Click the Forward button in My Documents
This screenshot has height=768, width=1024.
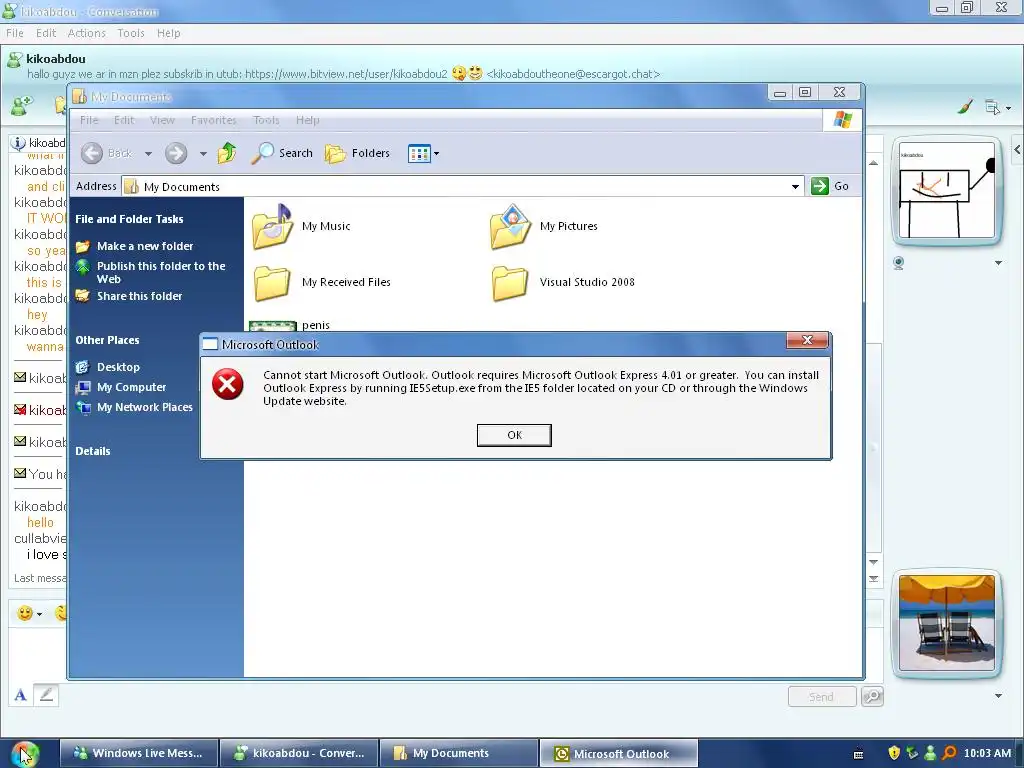176,153
